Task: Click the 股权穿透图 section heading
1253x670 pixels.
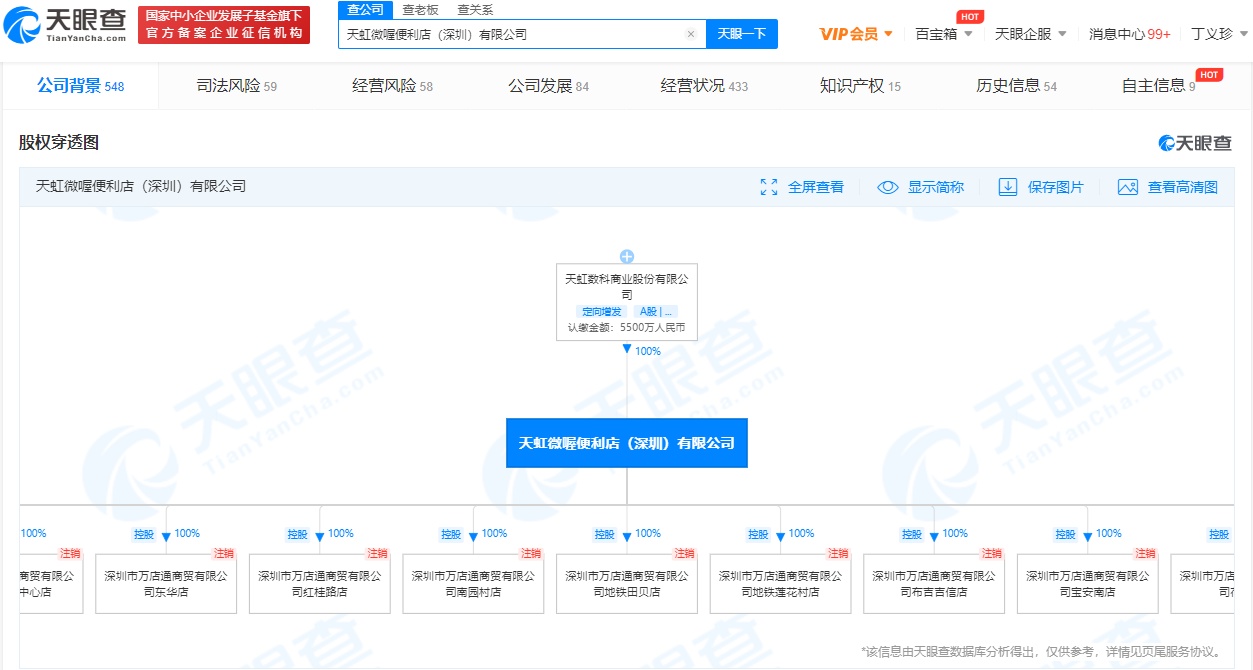Action: pyautogui.click(x=59, y=143)
